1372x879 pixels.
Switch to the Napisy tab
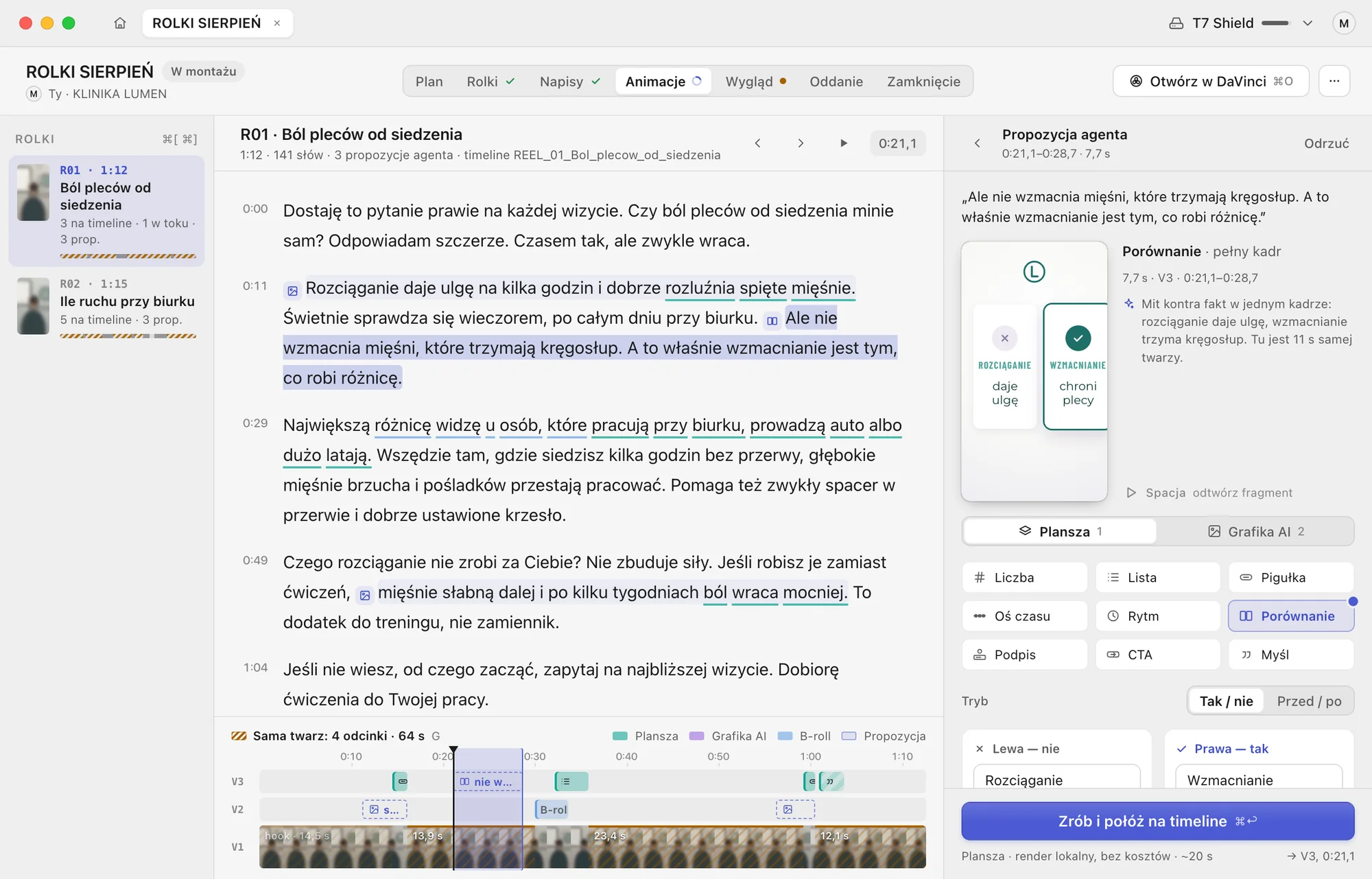coord(569,82)
